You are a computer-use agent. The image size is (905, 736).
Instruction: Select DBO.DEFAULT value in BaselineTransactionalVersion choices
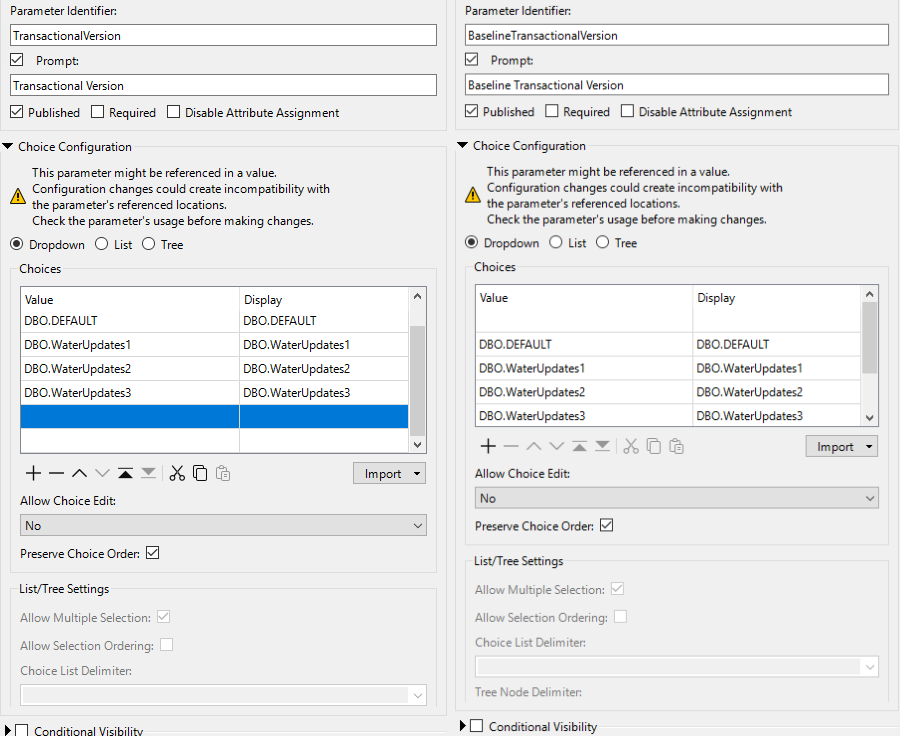pos(584,344)
